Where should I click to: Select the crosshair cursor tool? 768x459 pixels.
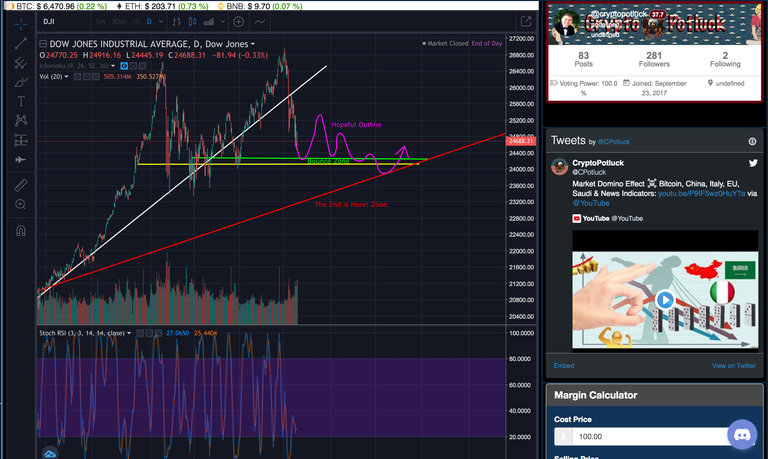pos(21,24)
